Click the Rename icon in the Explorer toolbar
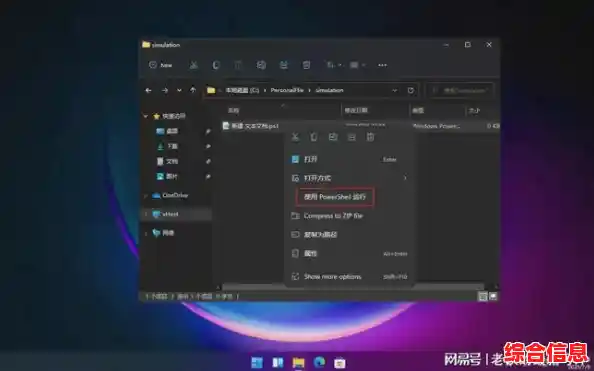The width and height of the screenshot is (594, 371). tap(261, 65)
